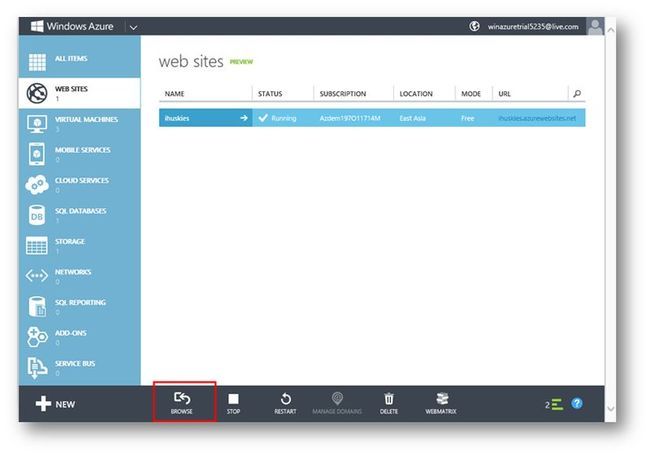
Task: Open Virtual Machines monitor icon
Action: click(x=37, y=124)
